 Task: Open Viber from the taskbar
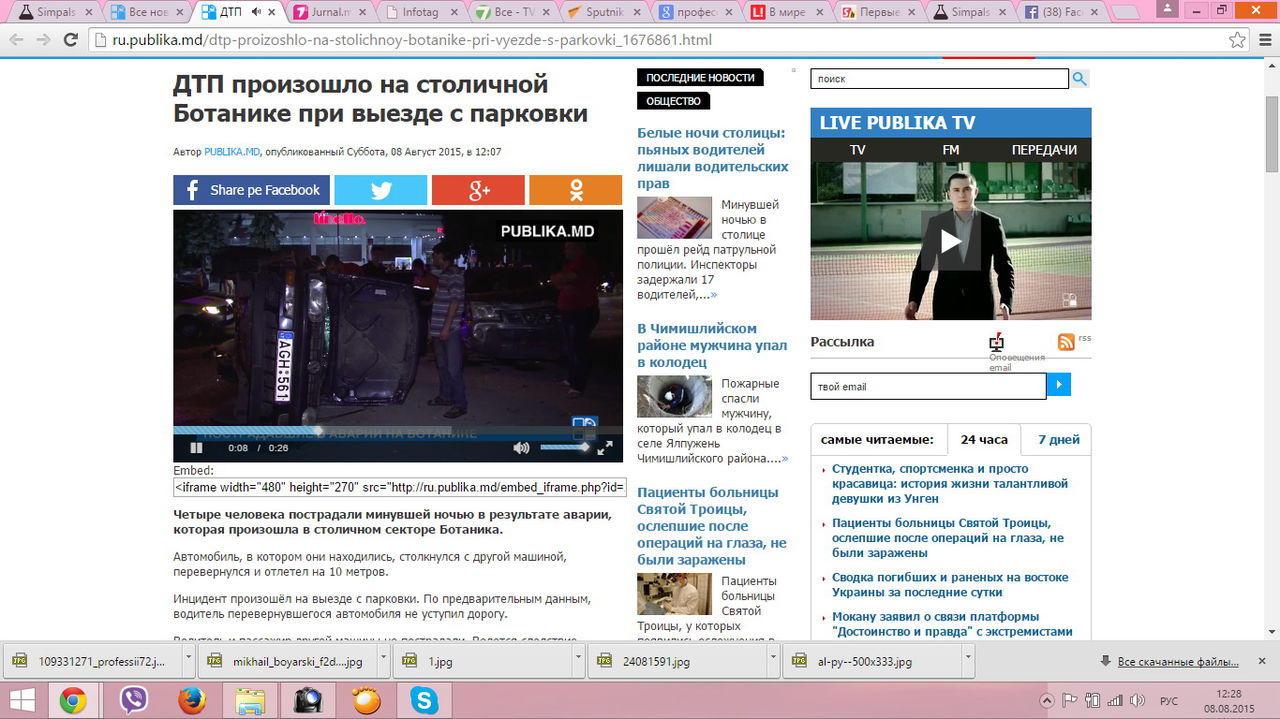tap(133, 700)
